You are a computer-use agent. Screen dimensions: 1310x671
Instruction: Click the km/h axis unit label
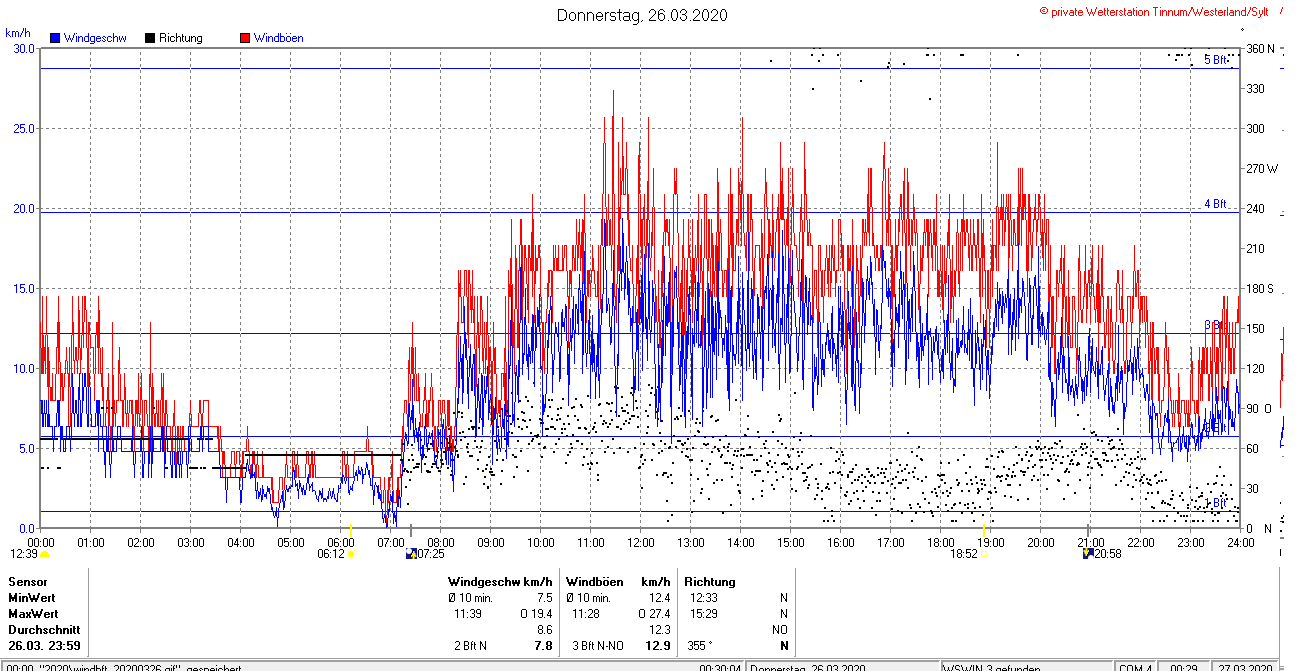click(19, 33)
